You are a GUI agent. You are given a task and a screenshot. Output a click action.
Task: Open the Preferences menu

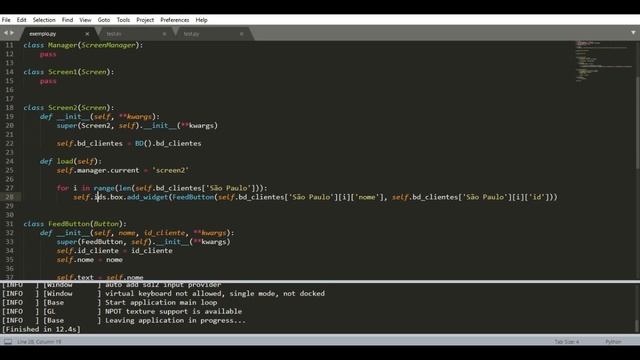tap(175, 20)
